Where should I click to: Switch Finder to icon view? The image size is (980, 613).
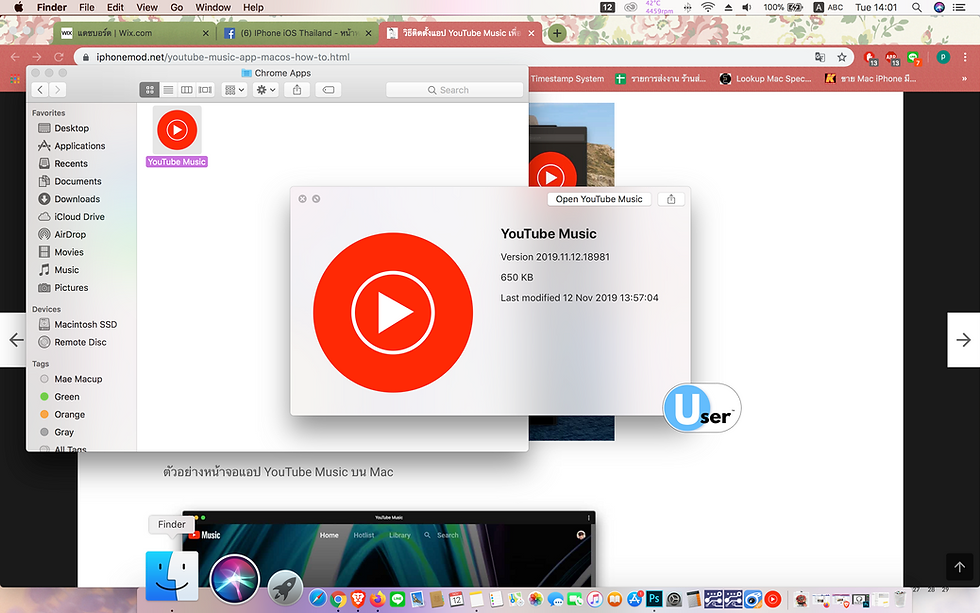click(149, 90)
